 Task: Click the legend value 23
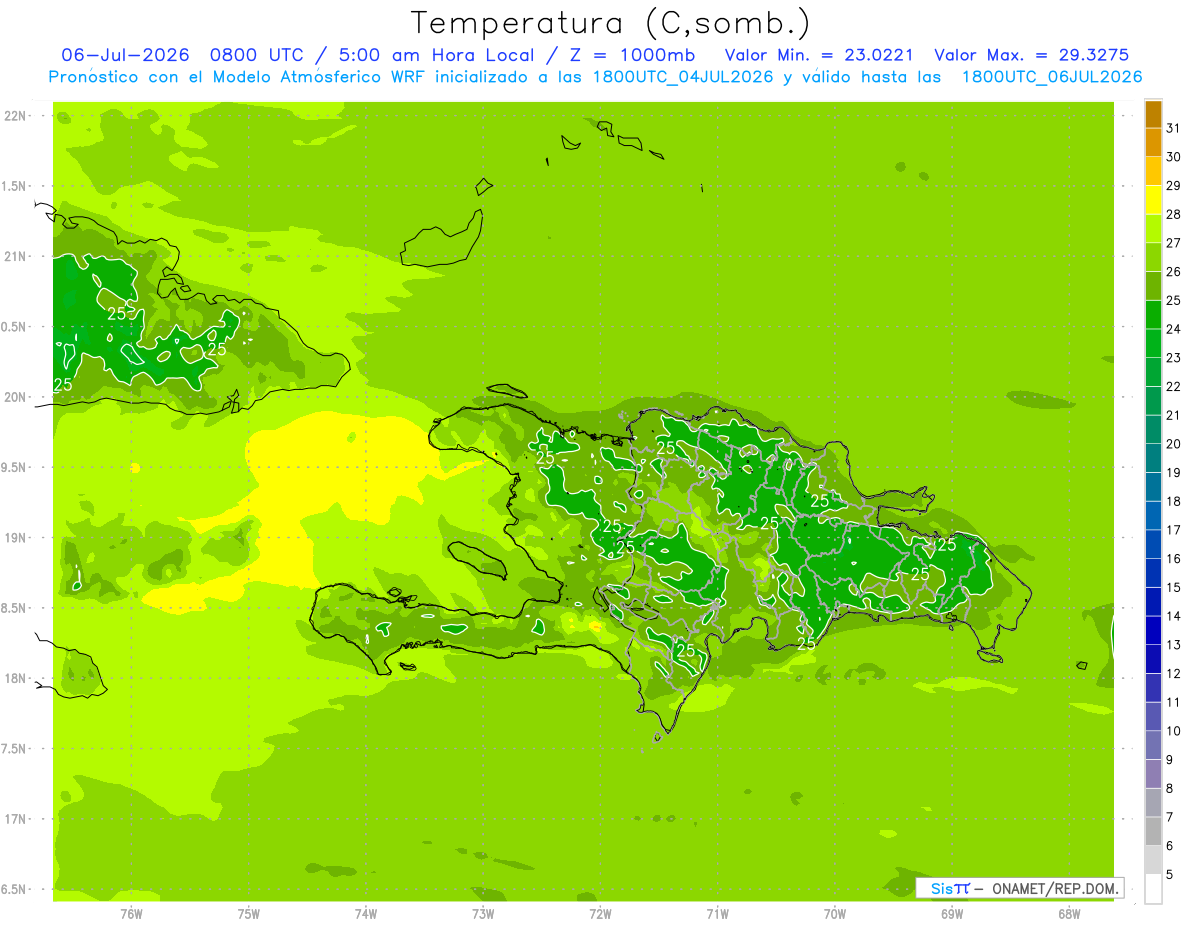pyautogui.click(x=1173, y=358)
